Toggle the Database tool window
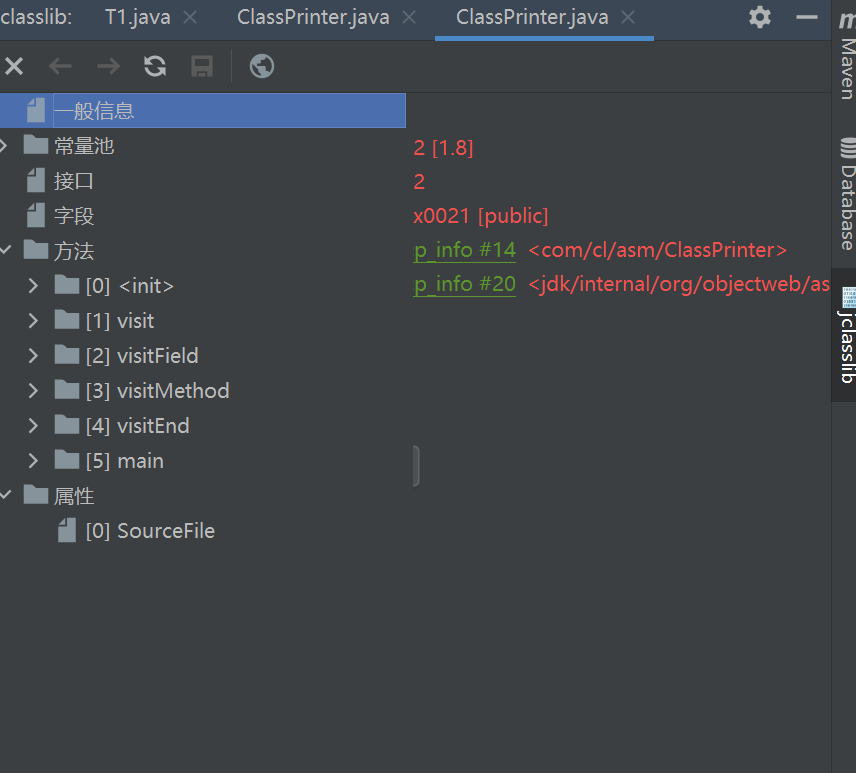Screen dimensions: 856x773 (x=845, y=190)
